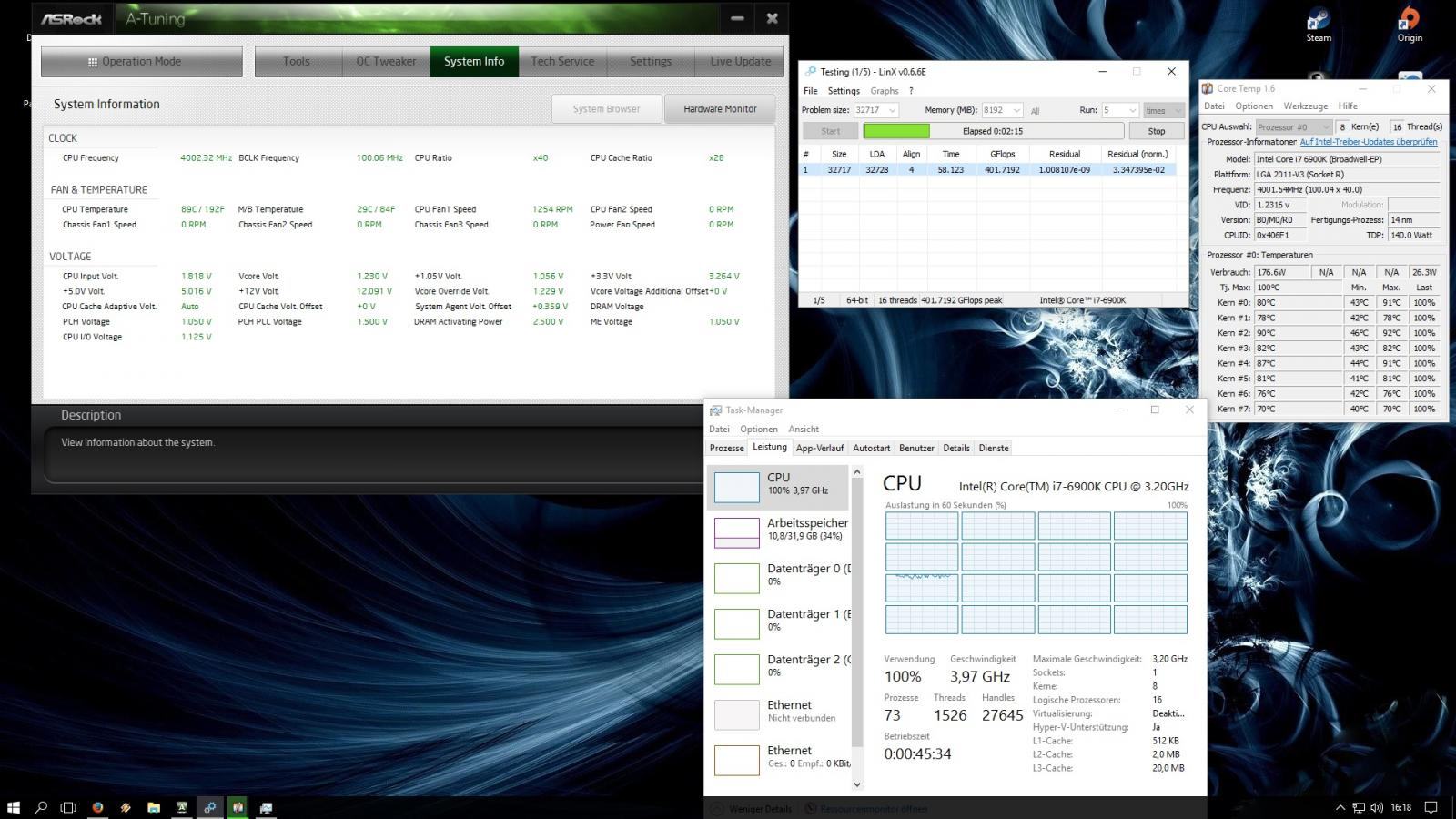The height and width of the screenshot is (819, 1456).
Task: Click the taskbar clock showing 16:18
Action: 1401,807
